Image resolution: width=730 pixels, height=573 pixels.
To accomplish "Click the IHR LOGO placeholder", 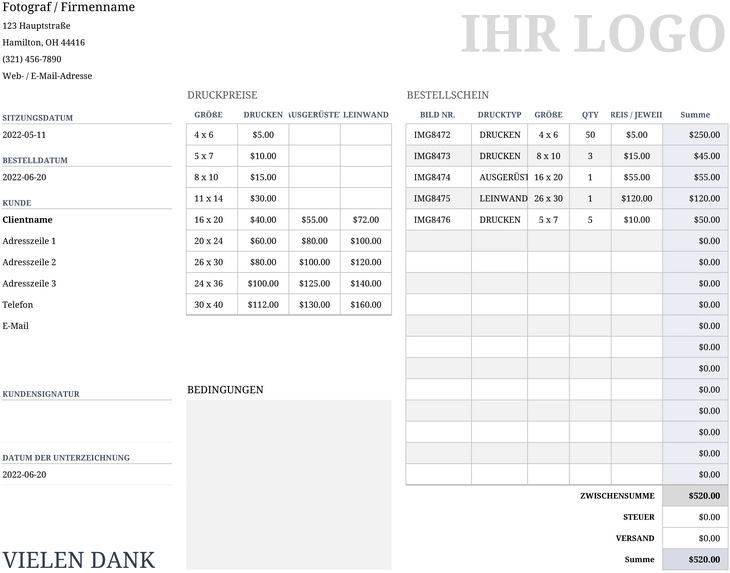I will [593, 34].
